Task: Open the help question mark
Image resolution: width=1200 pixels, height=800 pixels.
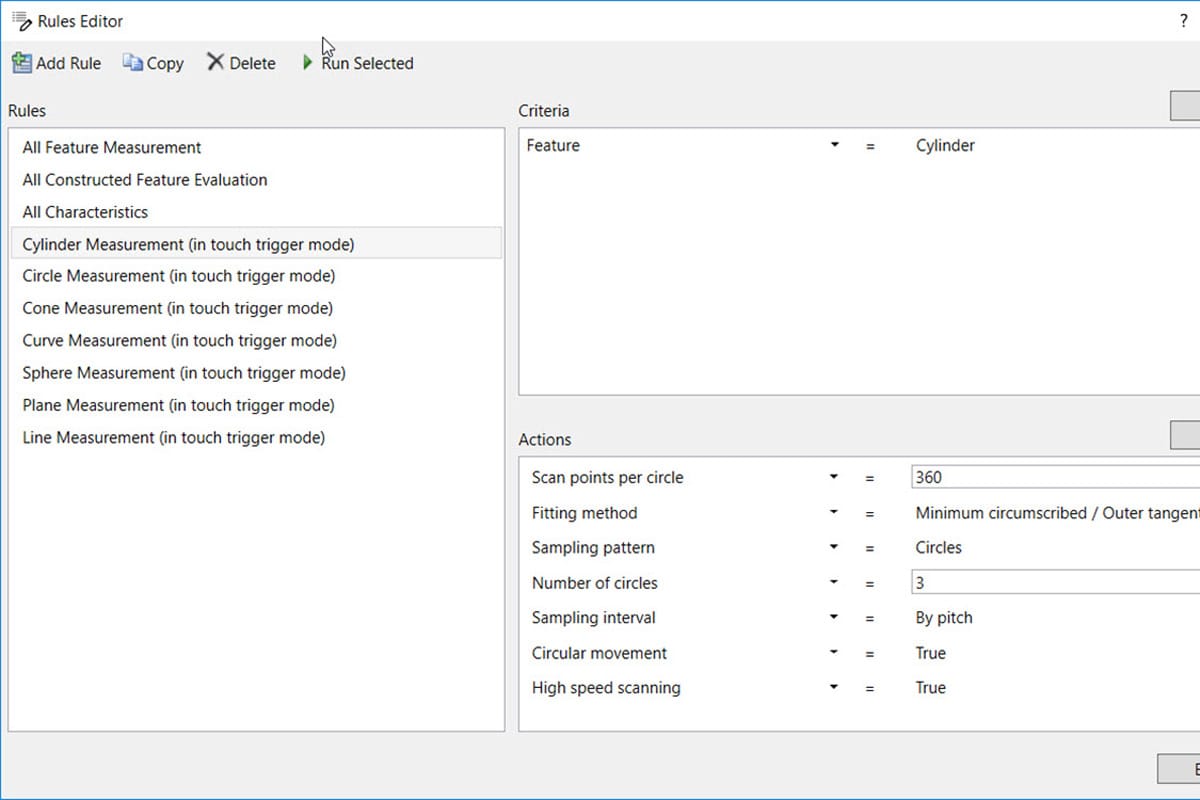Action: click(x=1183, y=21)
